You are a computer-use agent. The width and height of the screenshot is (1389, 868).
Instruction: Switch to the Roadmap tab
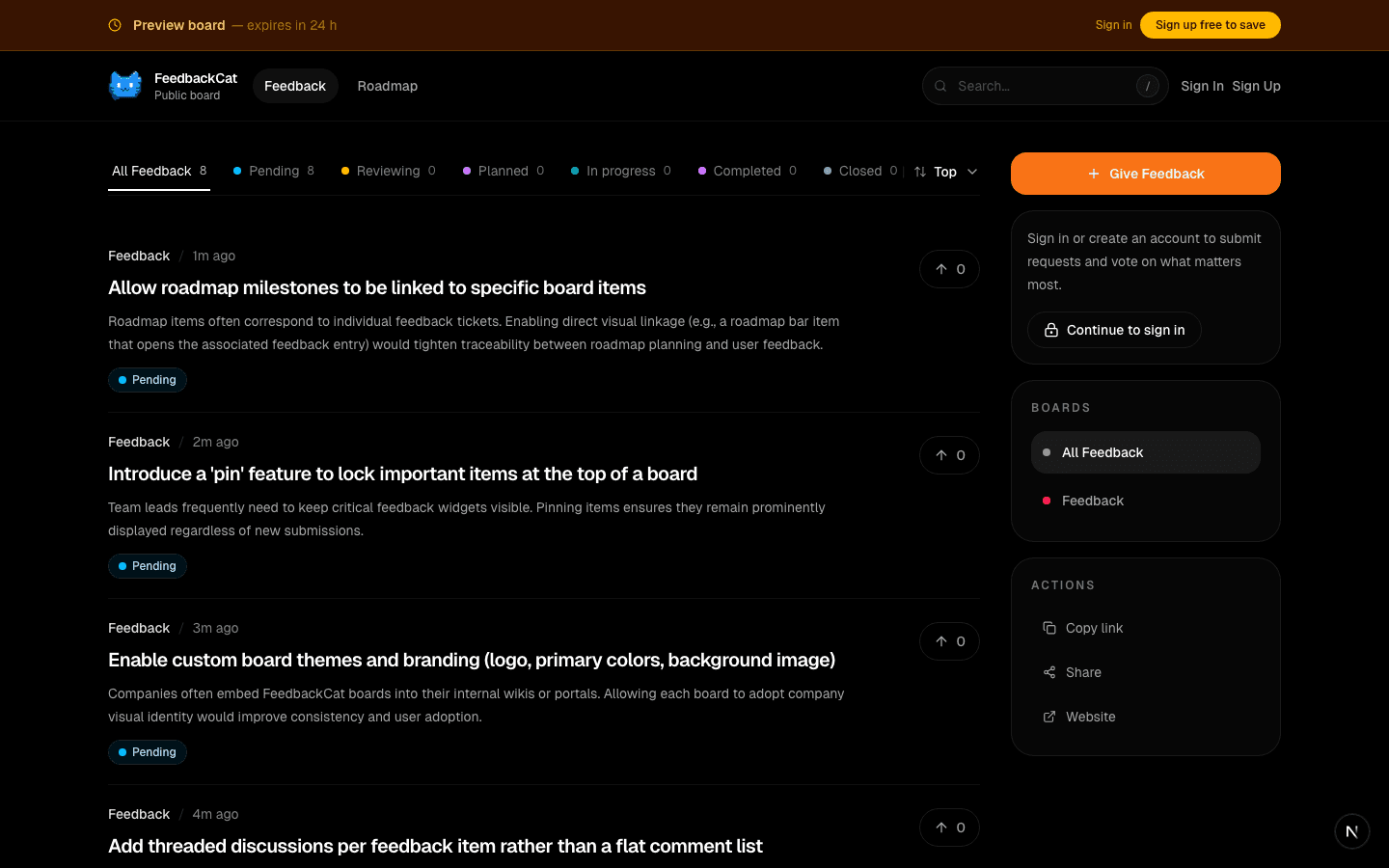[387, 86]
